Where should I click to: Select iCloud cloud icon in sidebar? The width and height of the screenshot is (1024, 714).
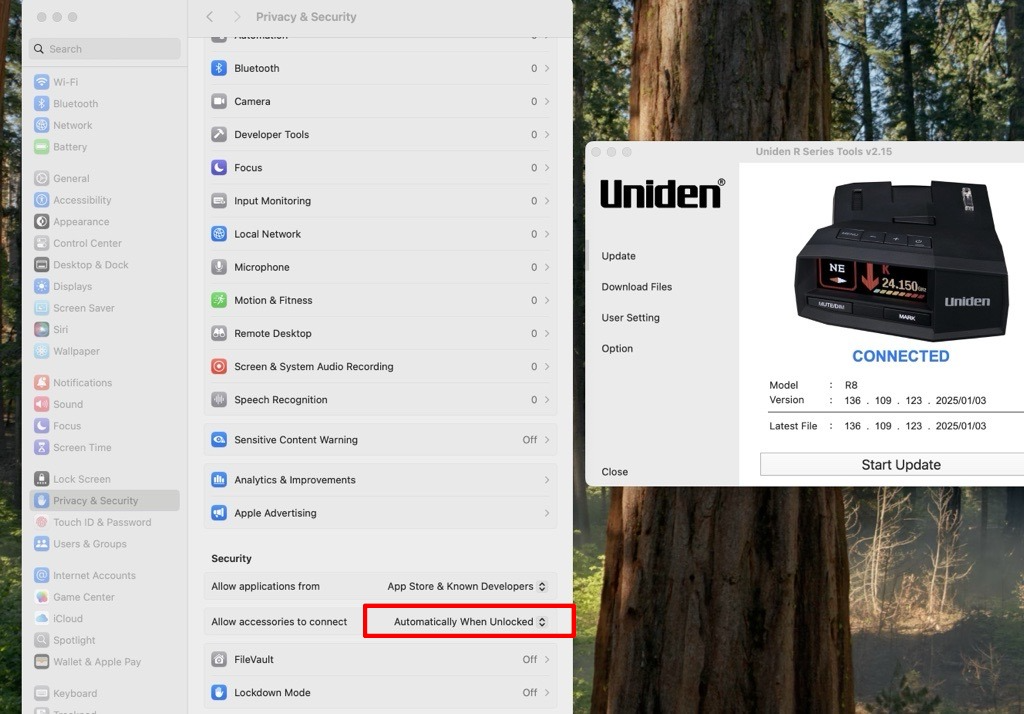point(42,618)
